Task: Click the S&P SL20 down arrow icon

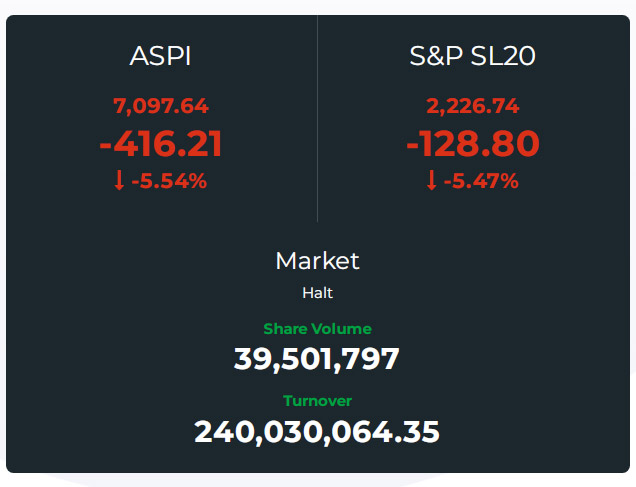Action: point(432,180)
